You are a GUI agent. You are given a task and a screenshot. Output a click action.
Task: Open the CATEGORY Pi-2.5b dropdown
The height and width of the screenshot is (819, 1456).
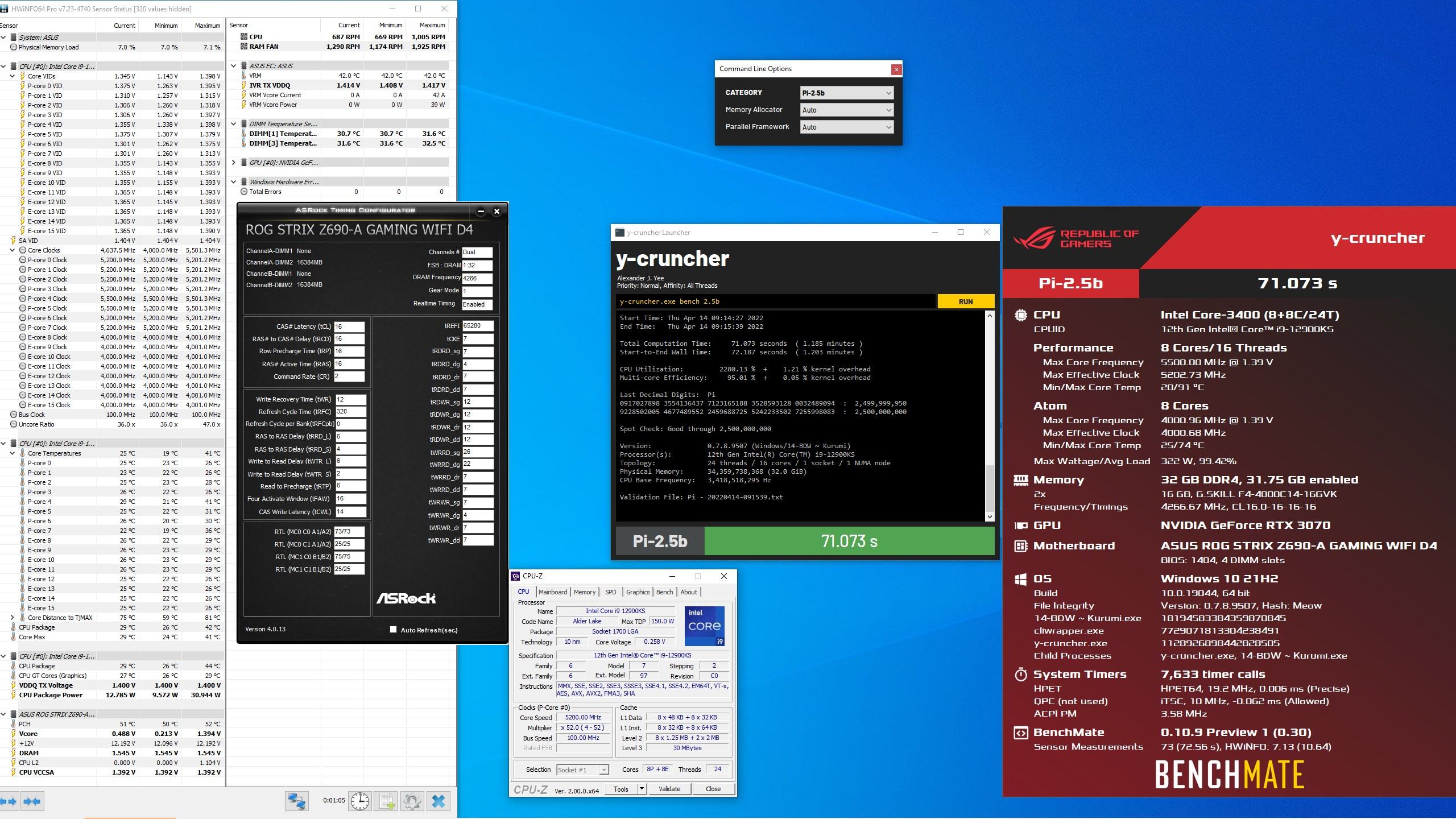pyautogui.click(x=847, y=93)
